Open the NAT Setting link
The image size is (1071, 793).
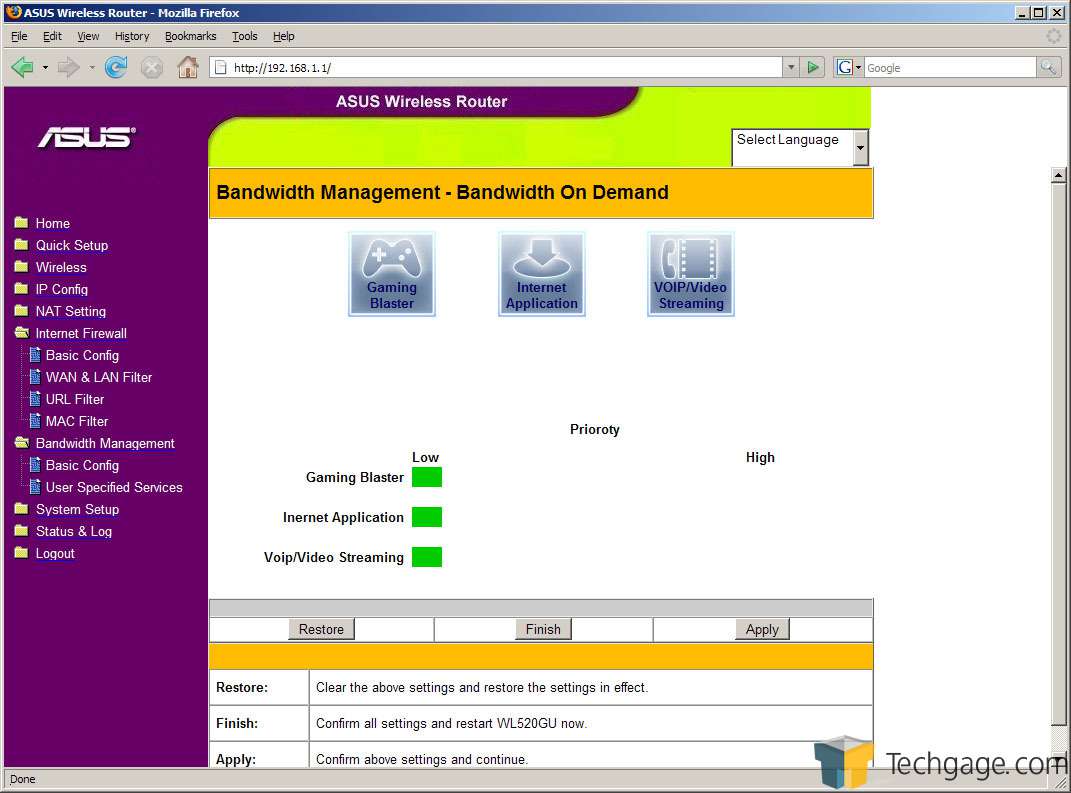click(x=70, y=311)
